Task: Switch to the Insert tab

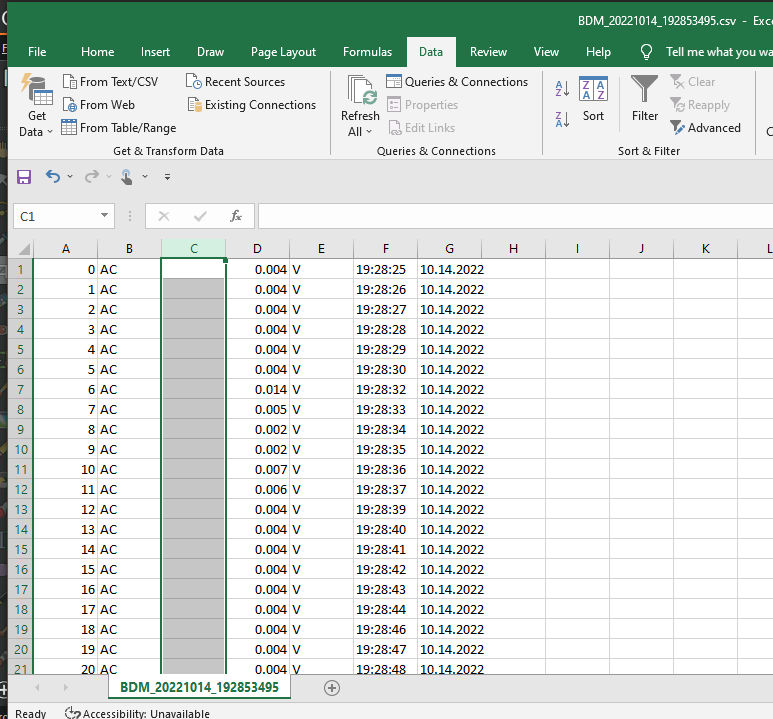Action: tap(155, 52)
